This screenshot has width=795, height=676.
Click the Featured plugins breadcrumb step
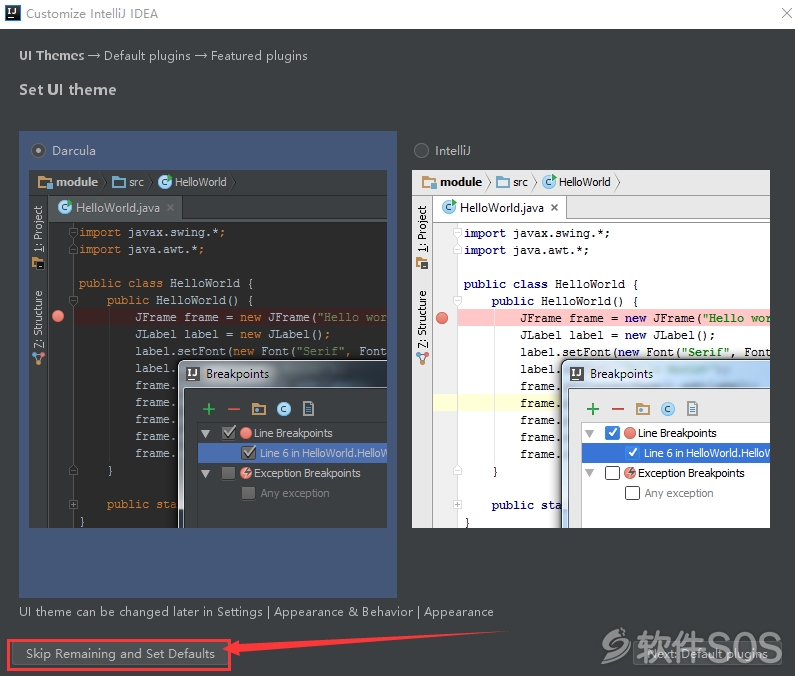(259, 56)
